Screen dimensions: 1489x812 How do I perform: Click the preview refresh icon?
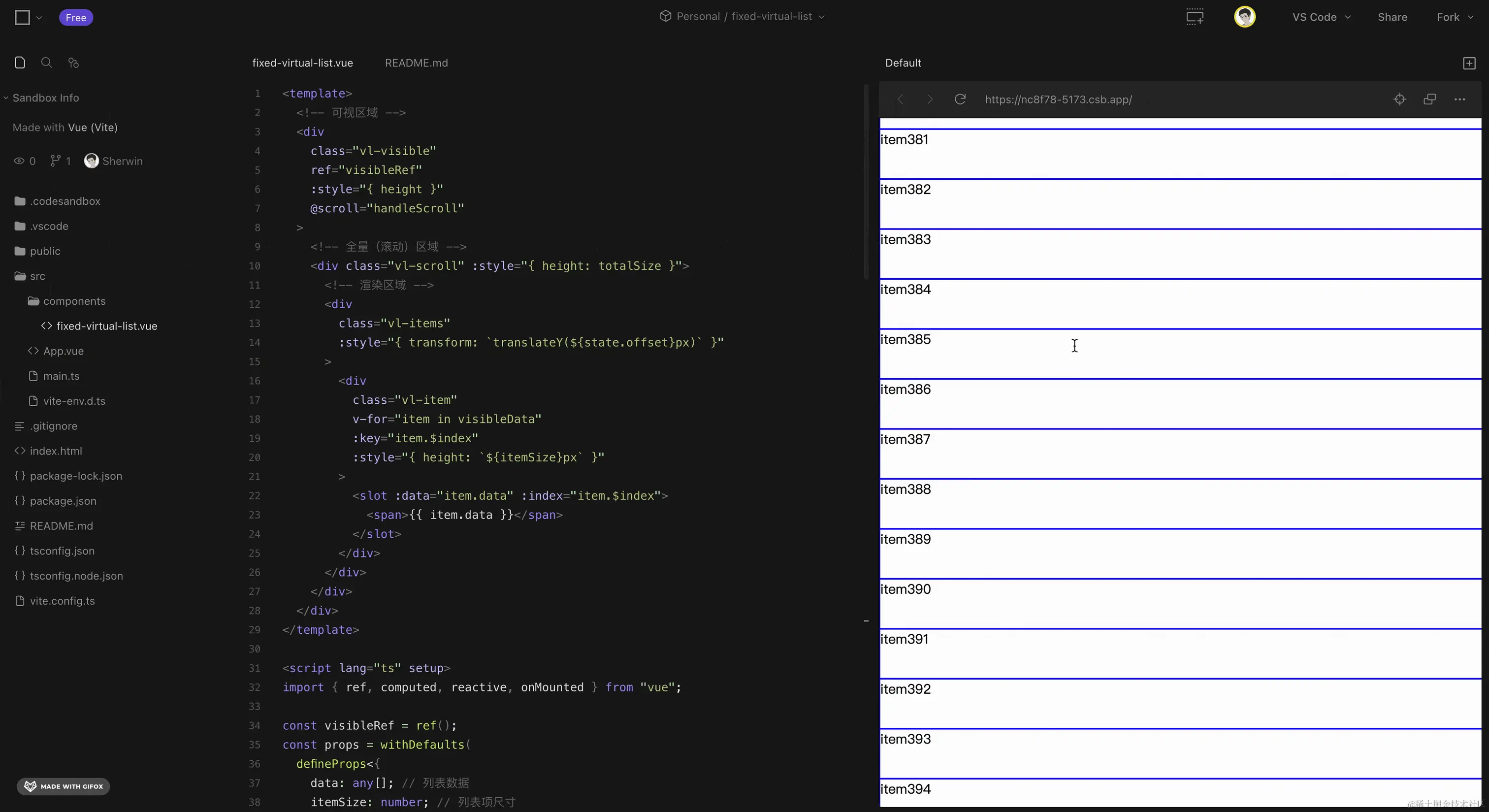(x=960, y=99)
